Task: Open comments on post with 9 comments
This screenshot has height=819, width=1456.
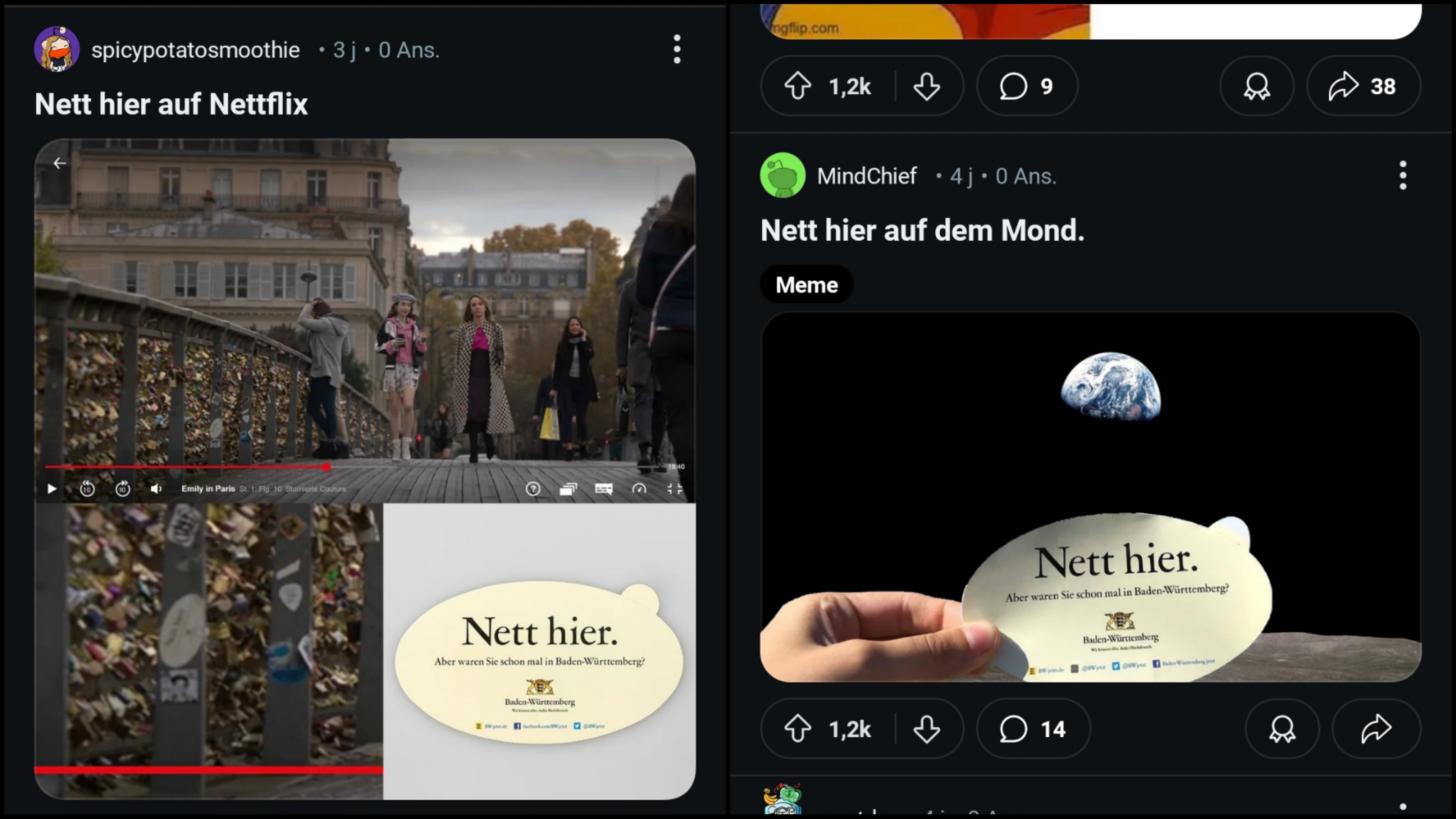Action: pos(1027,86)
